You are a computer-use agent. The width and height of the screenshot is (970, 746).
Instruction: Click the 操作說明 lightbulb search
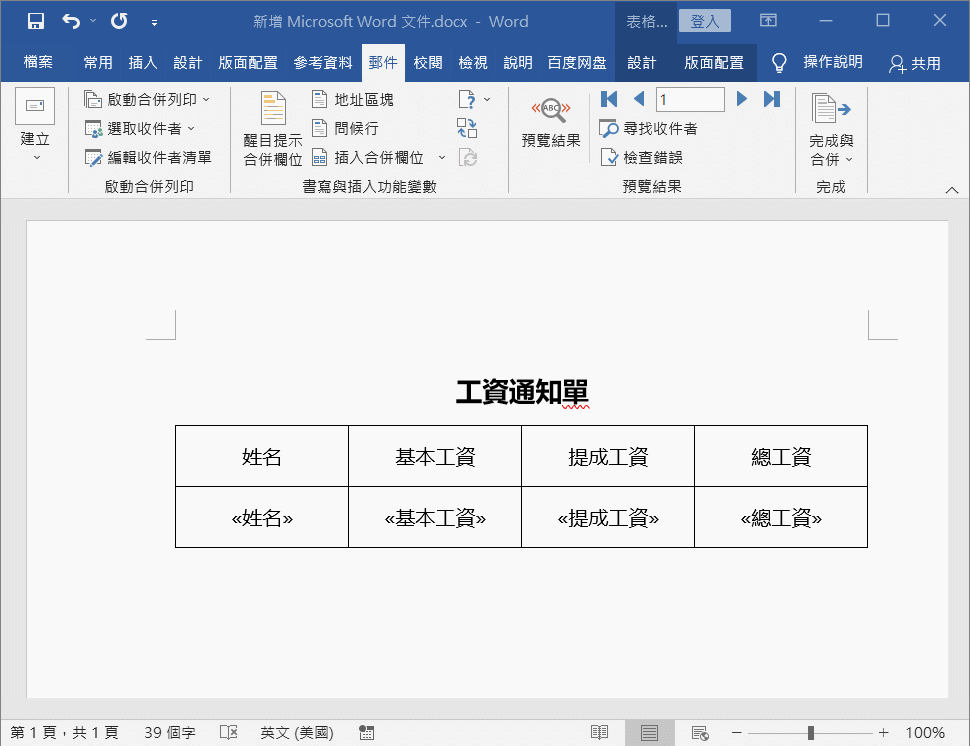click(x=817, y=62)
